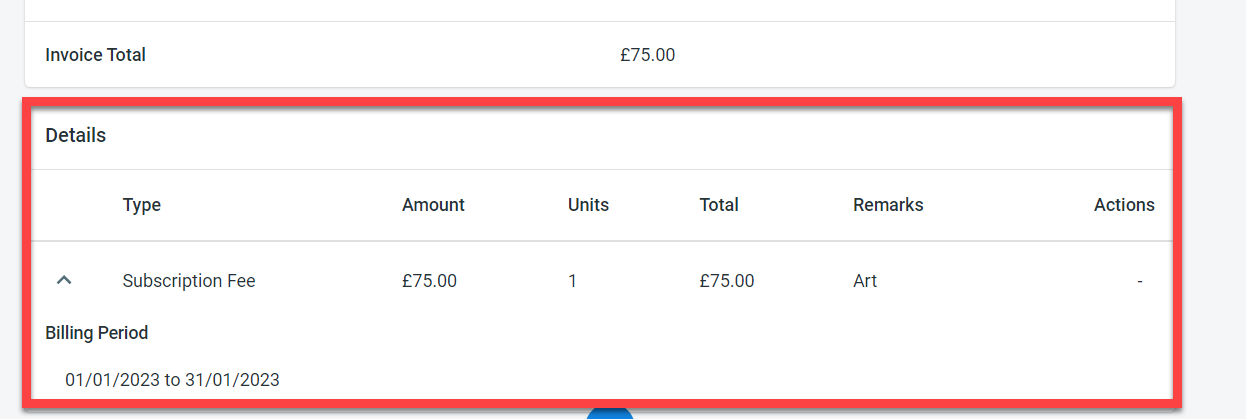Select the Total column header

click(719, 205)
